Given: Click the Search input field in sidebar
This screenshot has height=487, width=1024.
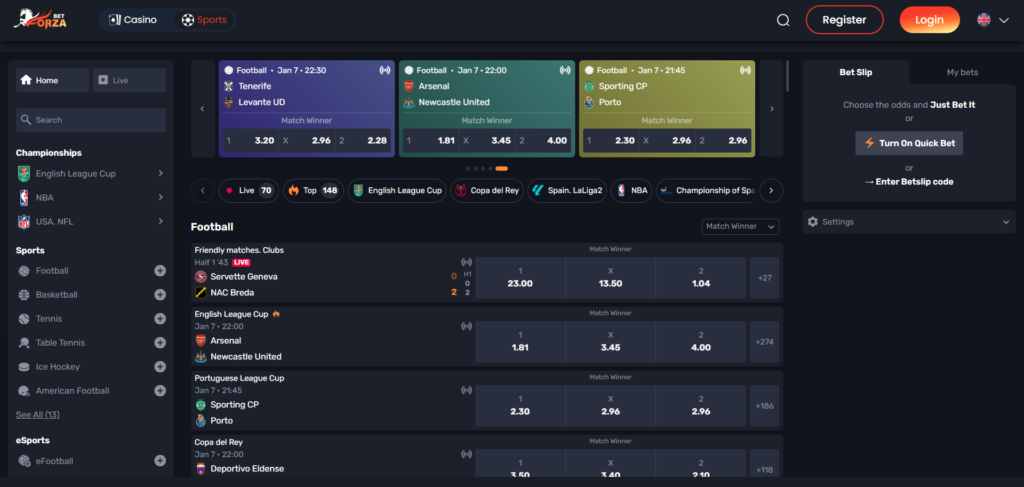Looking at the screenshot, I should pyautogui.click(x=91, y=120).
